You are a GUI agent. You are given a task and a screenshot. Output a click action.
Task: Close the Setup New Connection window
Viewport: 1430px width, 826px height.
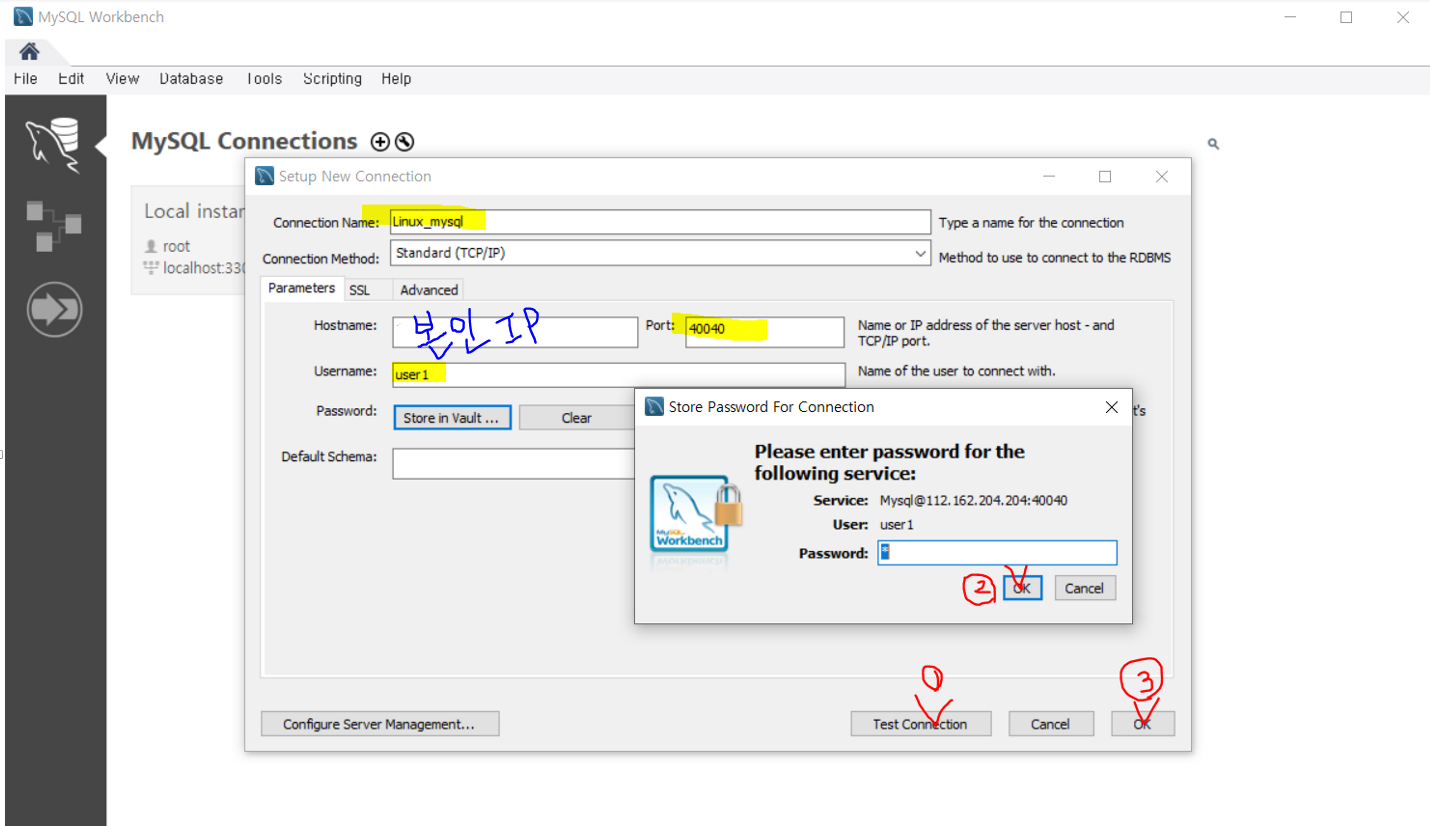(1161, 177)
